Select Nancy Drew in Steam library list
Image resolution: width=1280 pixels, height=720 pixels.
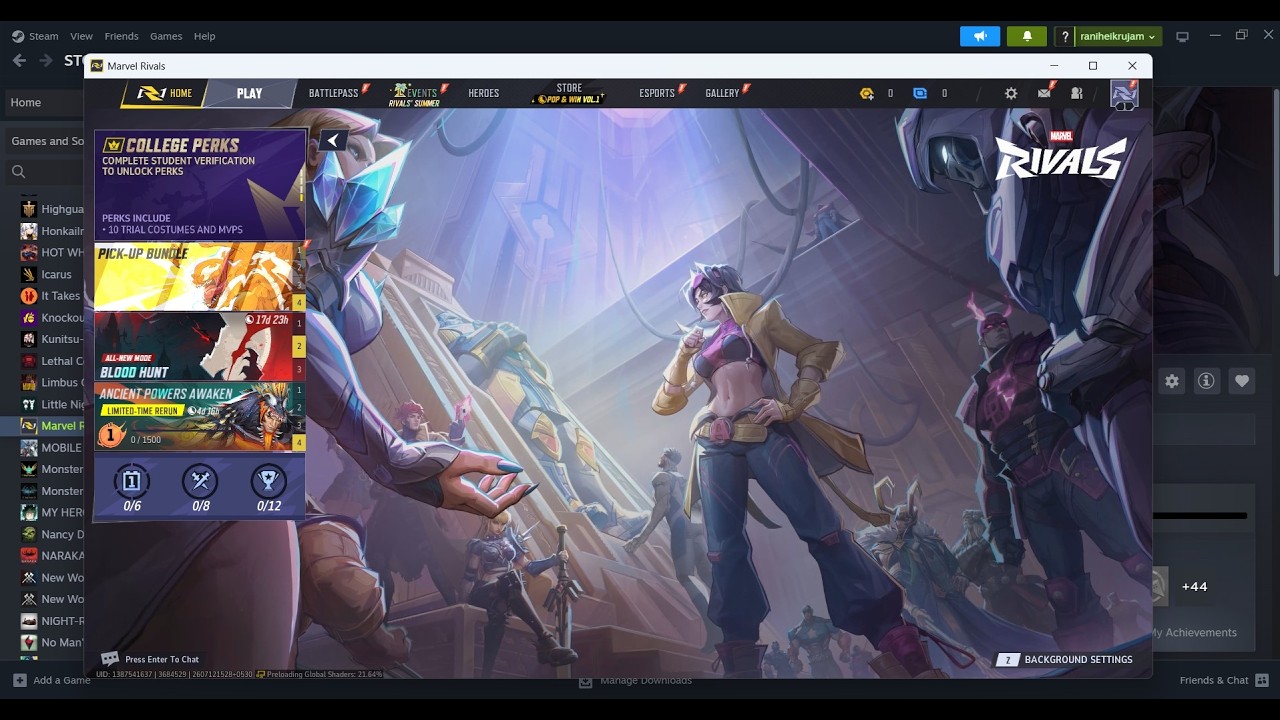coord(51,534)
